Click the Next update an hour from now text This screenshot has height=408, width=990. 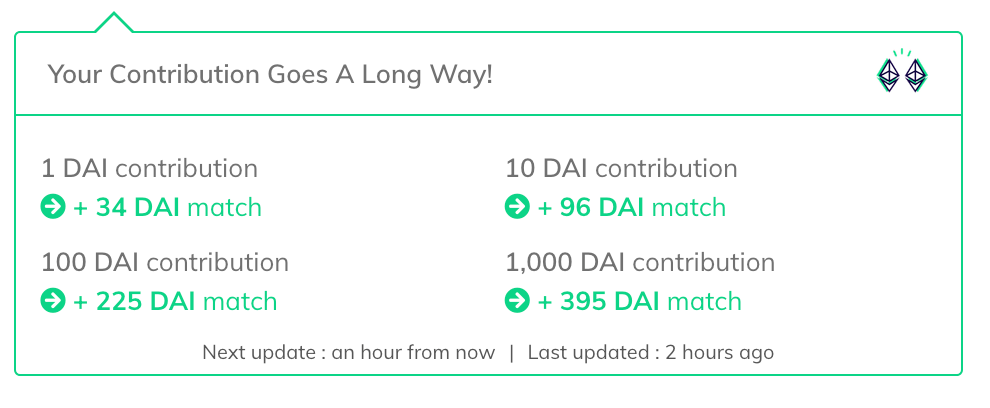(349, 352)
